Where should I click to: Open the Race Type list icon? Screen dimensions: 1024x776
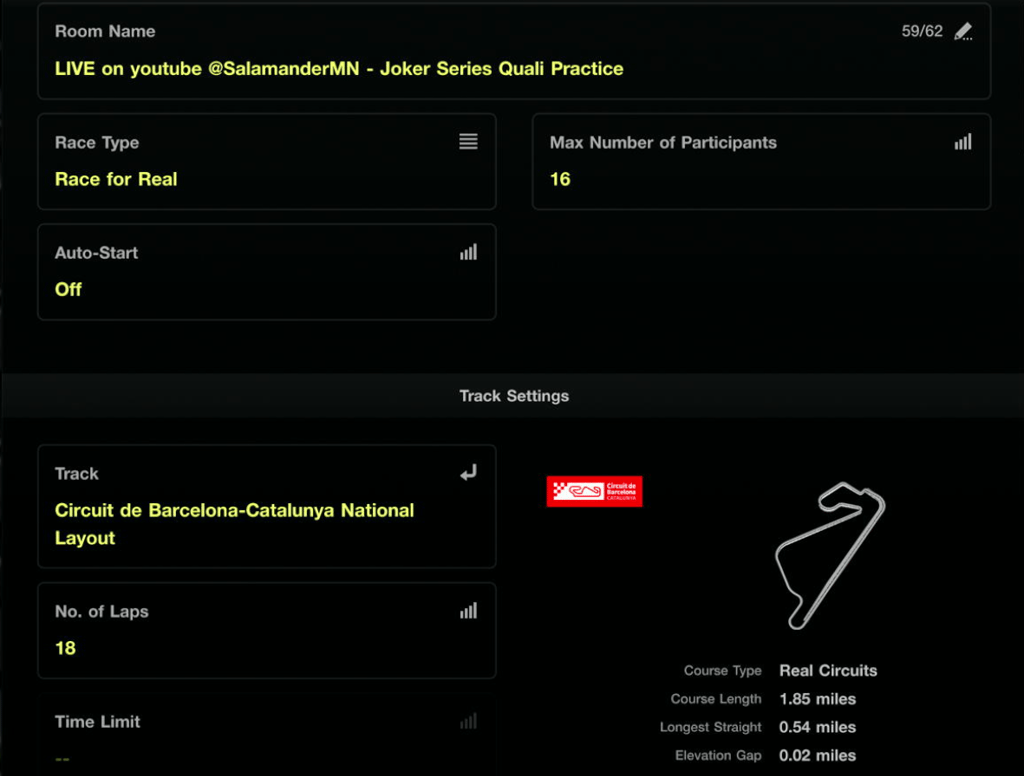[468, 142]
